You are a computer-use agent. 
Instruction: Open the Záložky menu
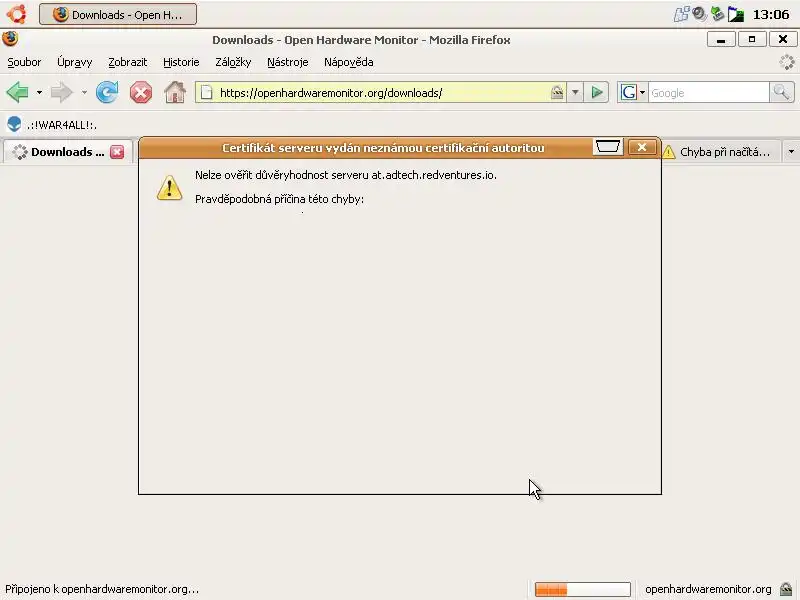233,62
